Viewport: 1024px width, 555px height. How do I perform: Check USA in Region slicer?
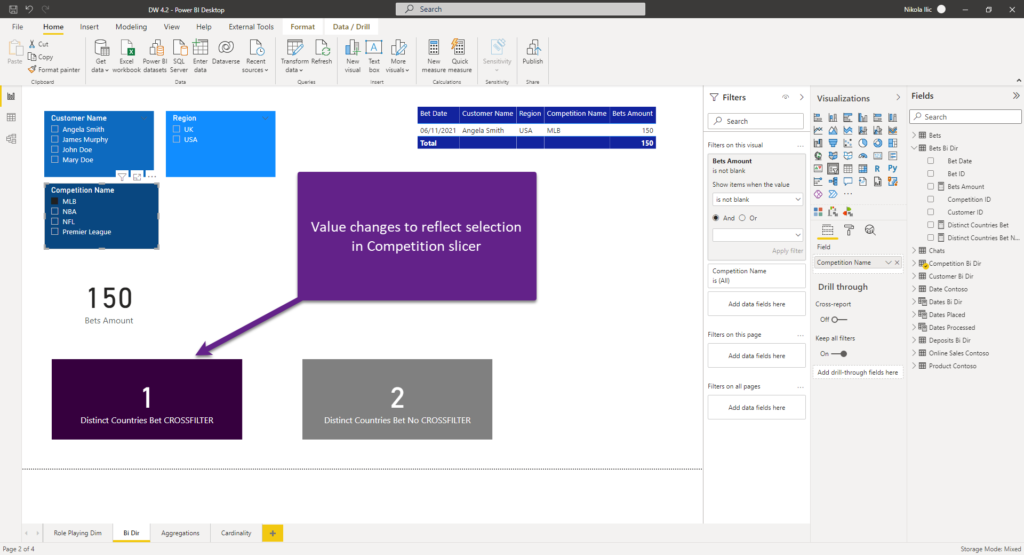coord(176,139)
